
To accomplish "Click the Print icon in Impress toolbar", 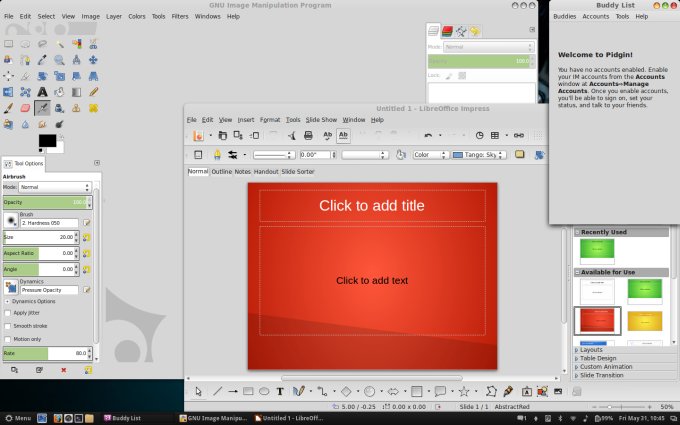I will (x=309, y=135).
